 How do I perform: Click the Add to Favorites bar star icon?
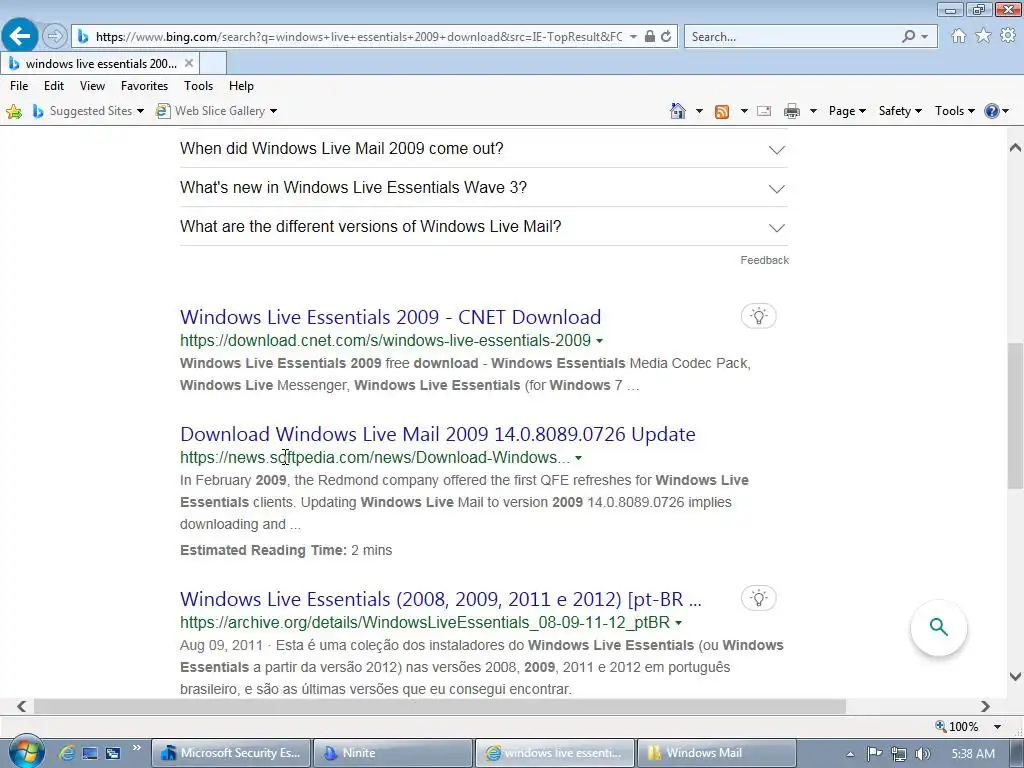pos(14,111)
